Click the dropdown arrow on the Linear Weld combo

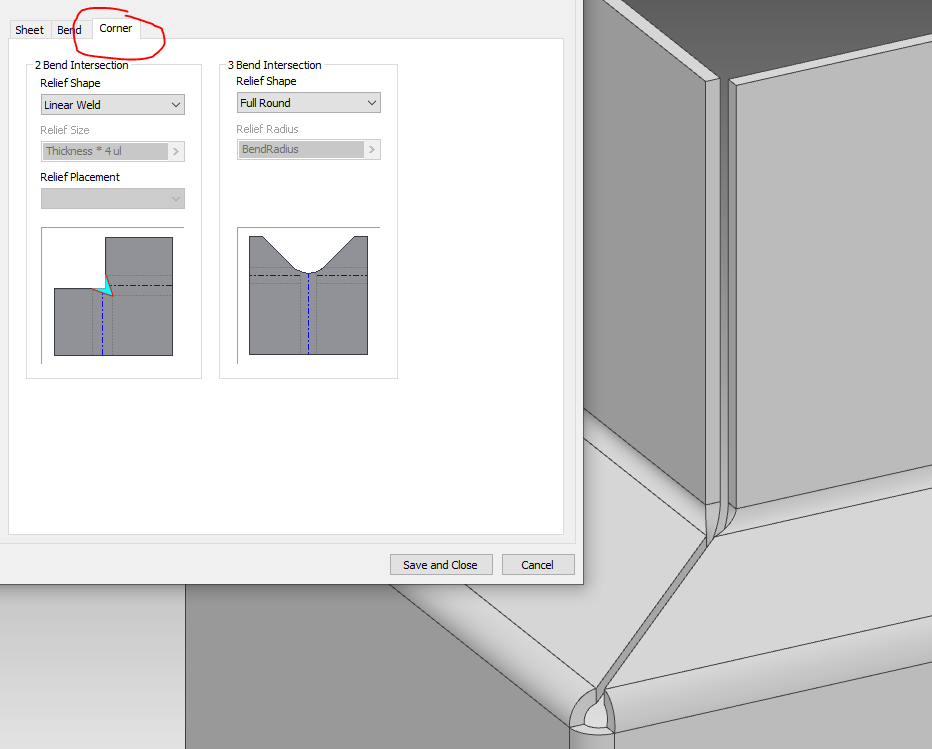(176, 104)
